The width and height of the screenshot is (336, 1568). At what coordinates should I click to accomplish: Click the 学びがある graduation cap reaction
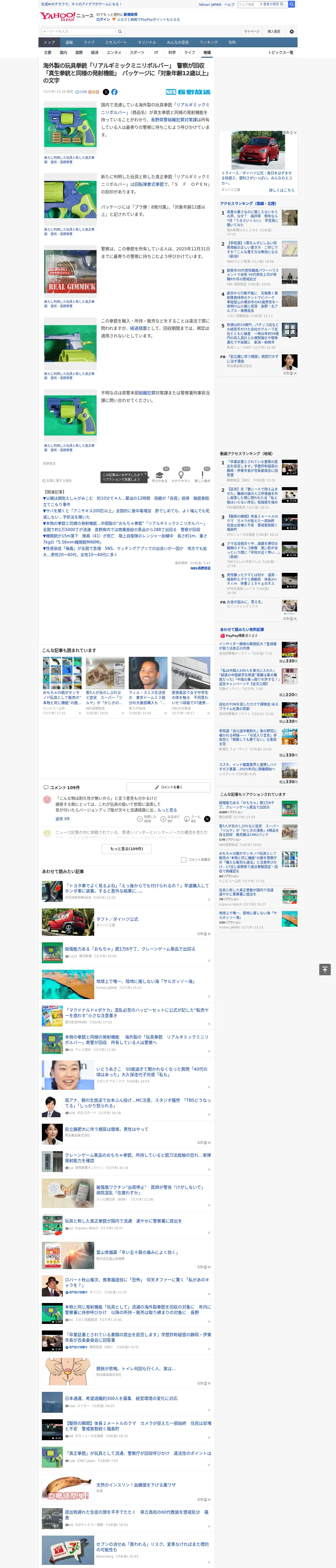[160, 475]
